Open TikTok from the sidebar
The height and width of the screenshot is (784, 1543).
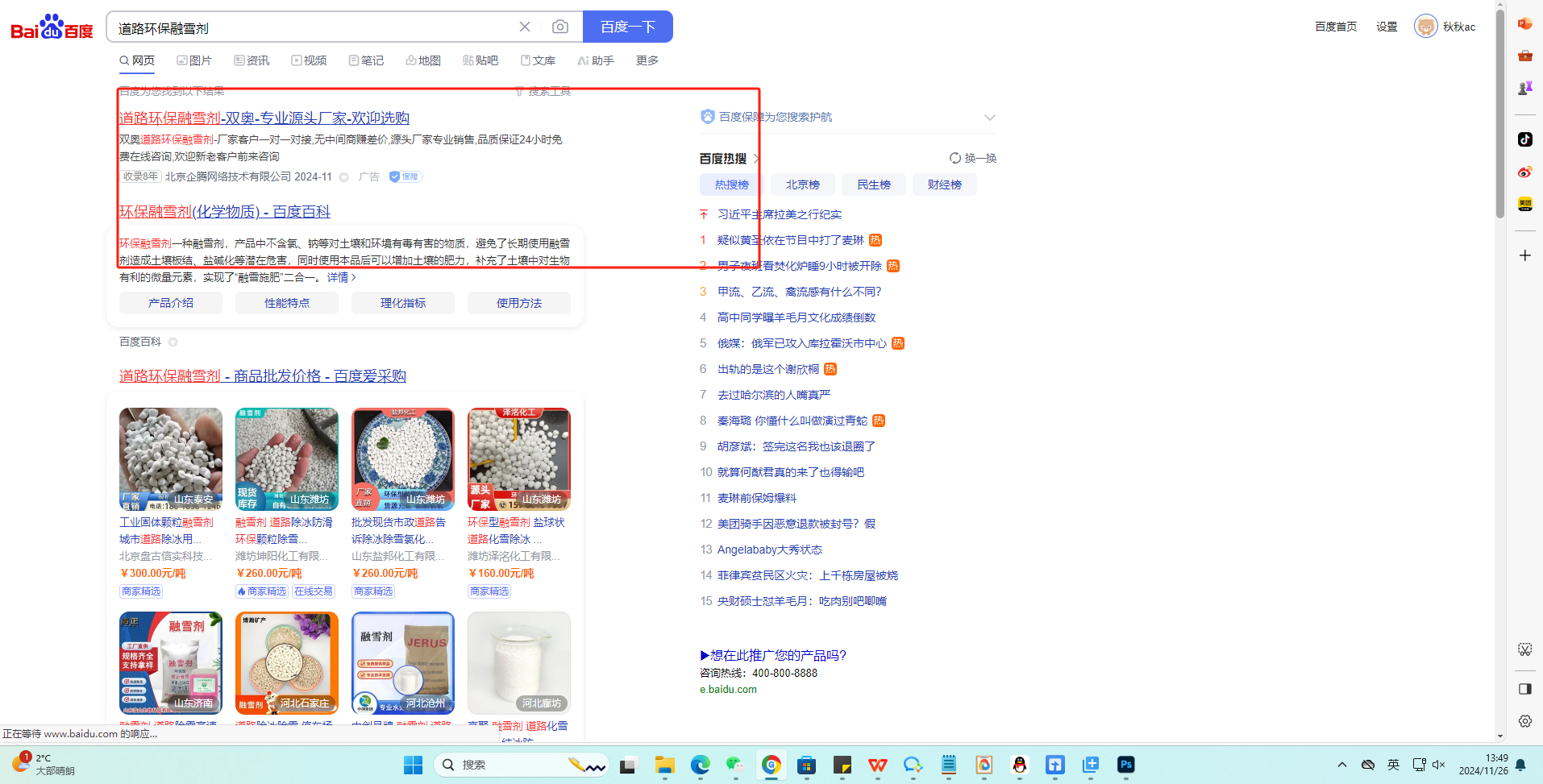[x=1524, y=139]
